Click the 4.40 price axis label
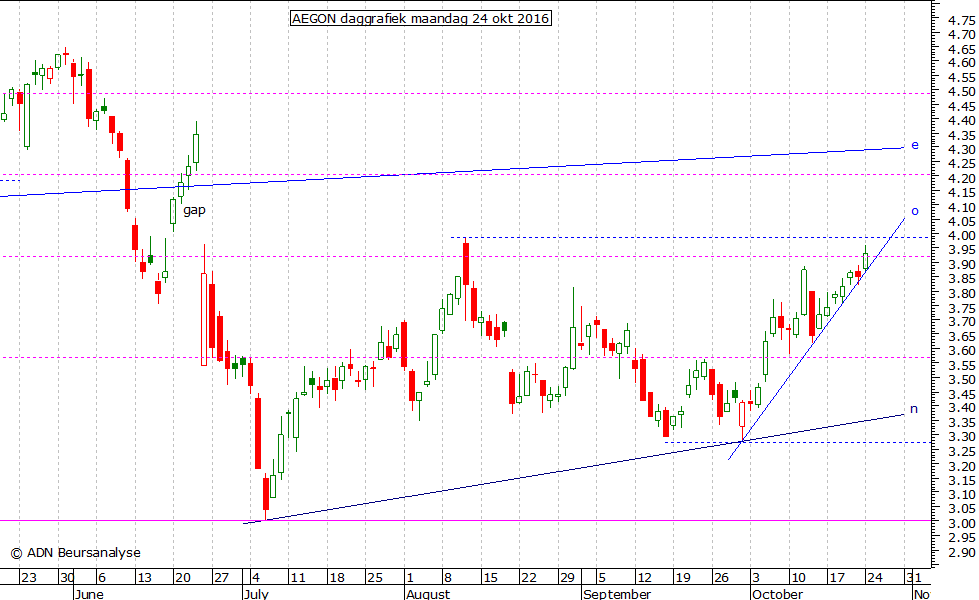Viewport: 979px width, 600px height. coord(962,120)
